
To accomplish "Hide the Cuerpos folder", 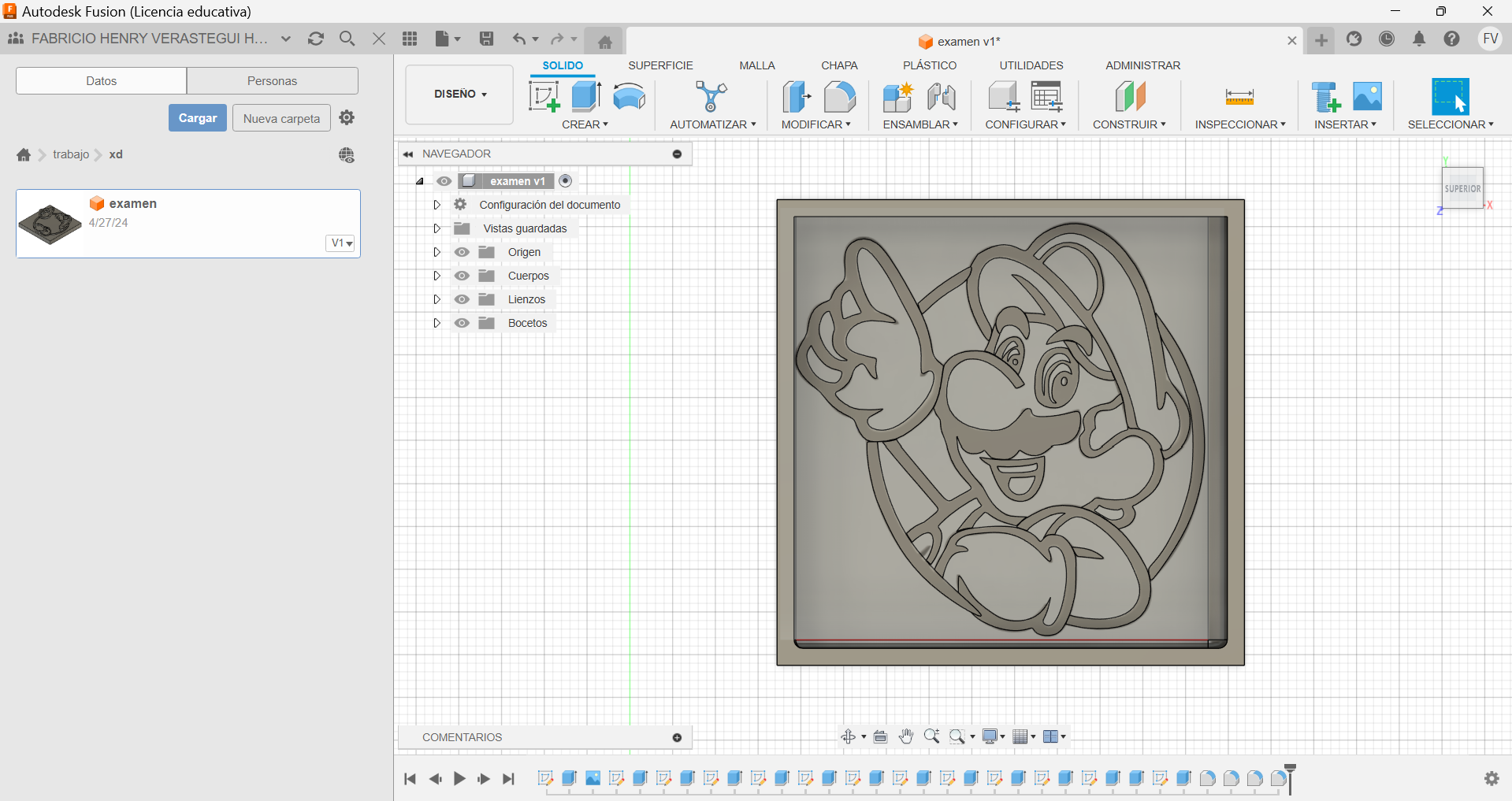I will (463, 276).
